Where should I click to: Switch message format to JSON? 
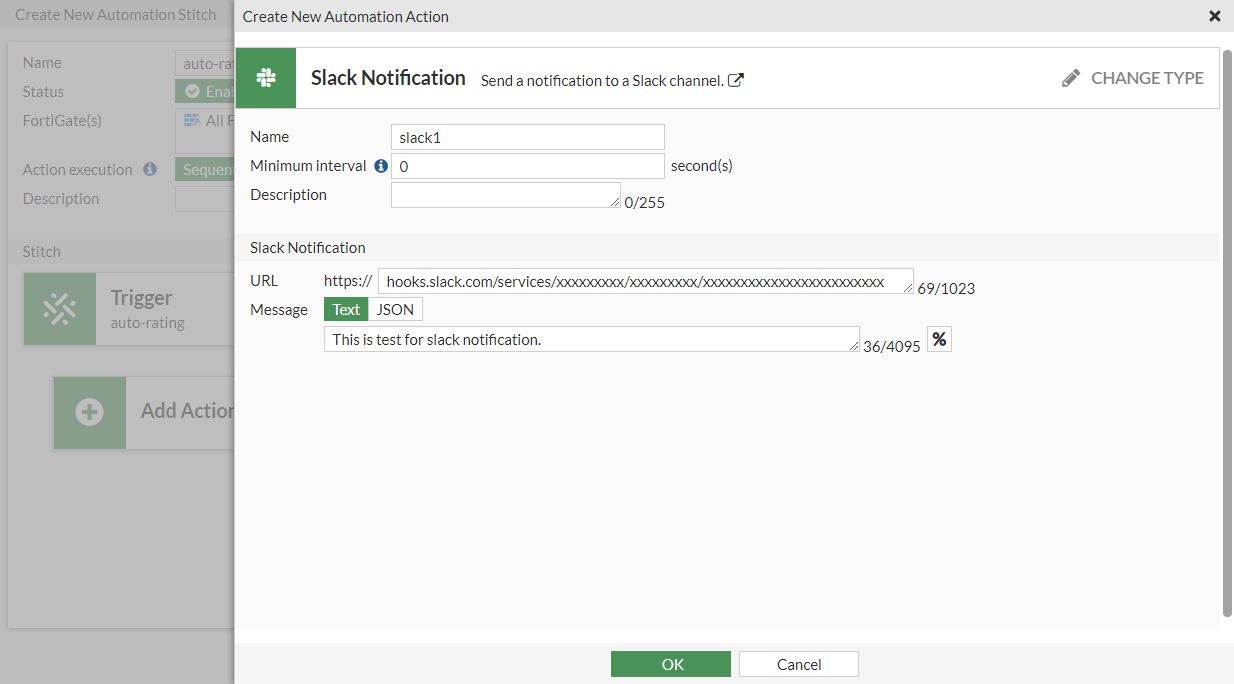(x=395, y=310)
